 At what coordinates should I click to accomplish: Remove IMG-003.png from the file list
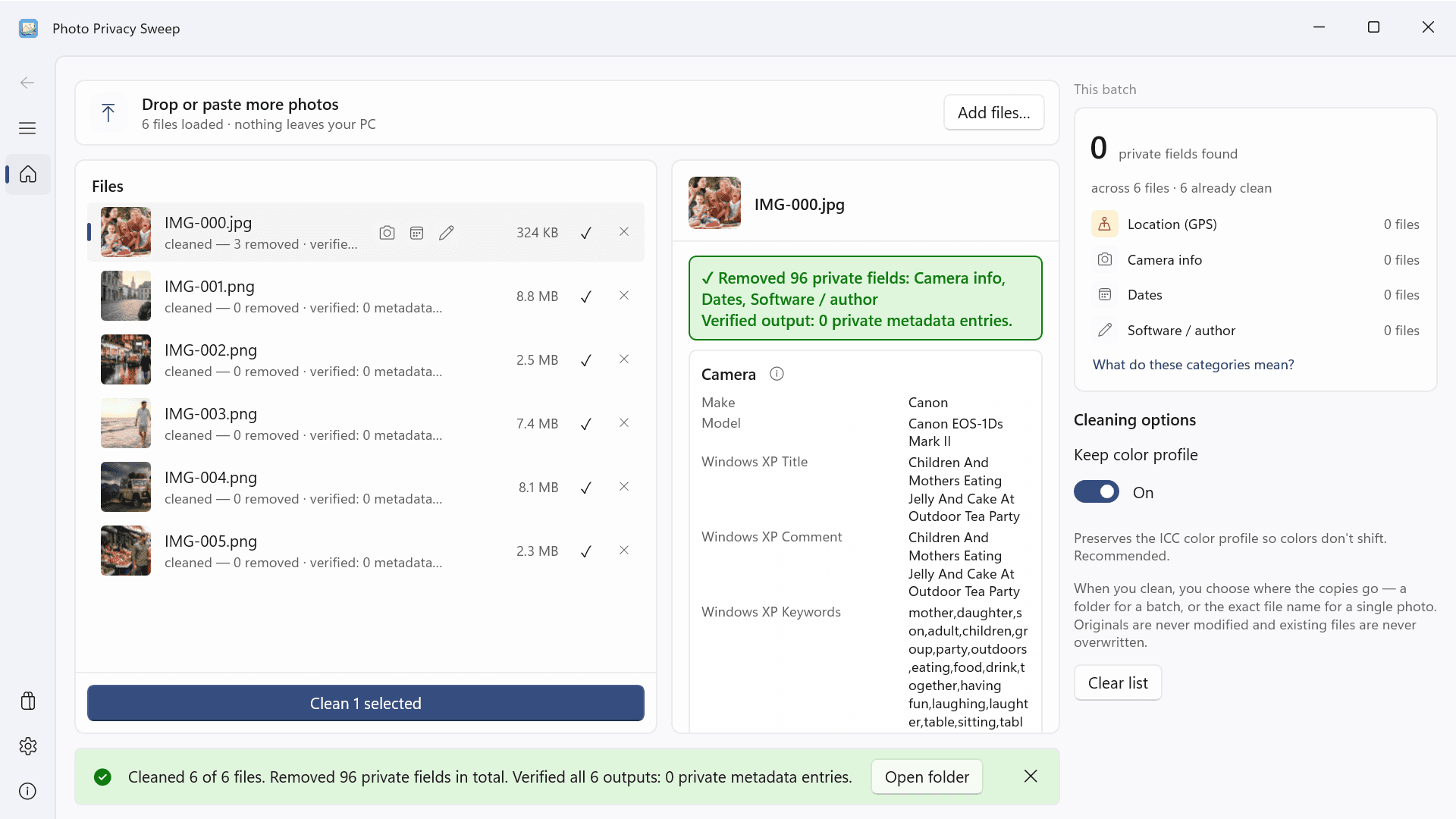pos(624,423)
